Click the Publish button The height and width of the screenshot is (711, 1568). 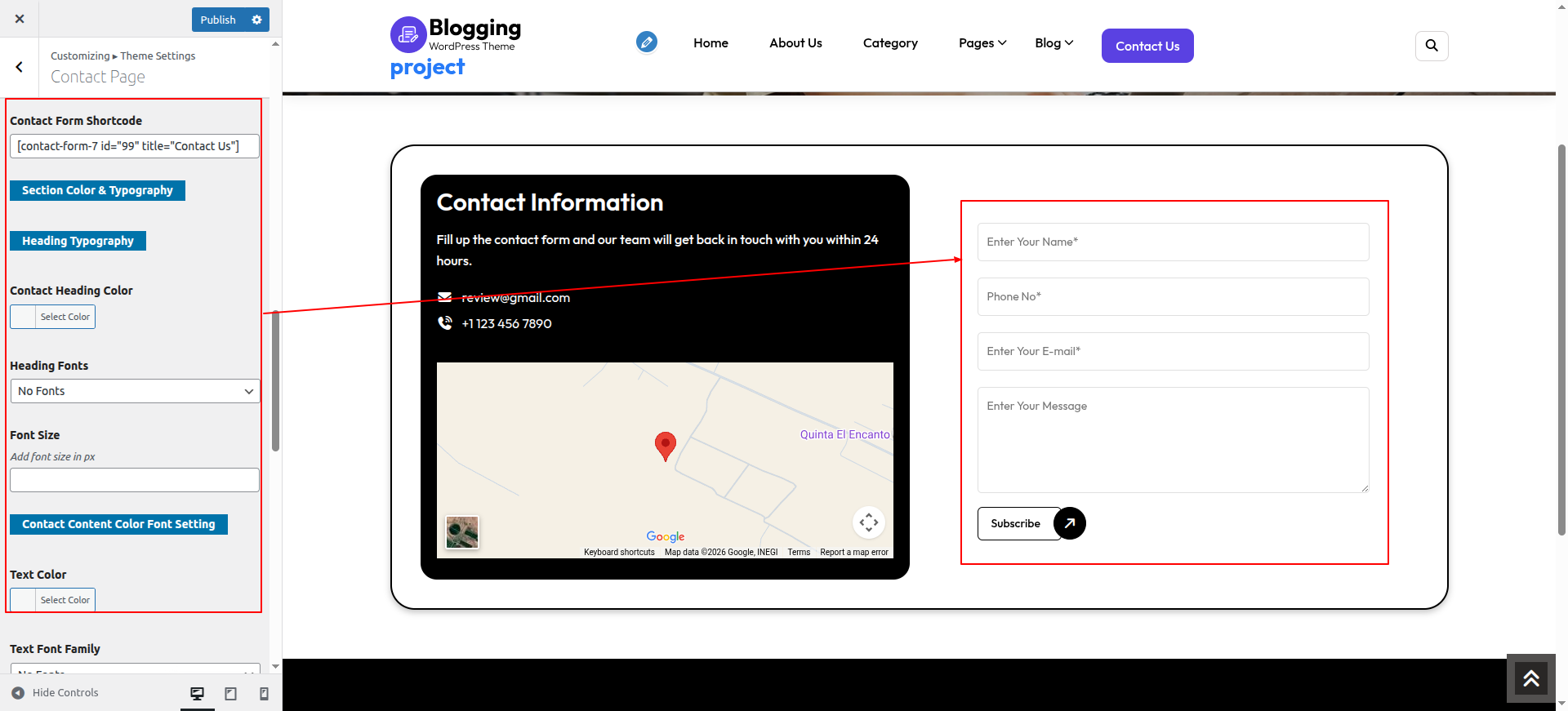(x=218, y=20)
